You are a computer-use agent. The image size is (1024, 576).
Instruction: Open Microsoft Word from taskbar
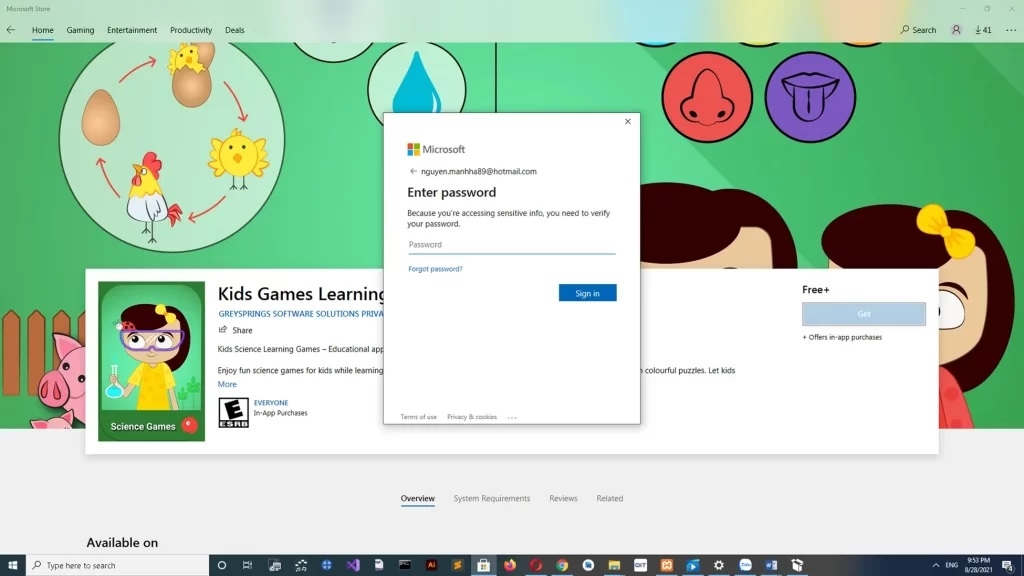pos(771,565)
